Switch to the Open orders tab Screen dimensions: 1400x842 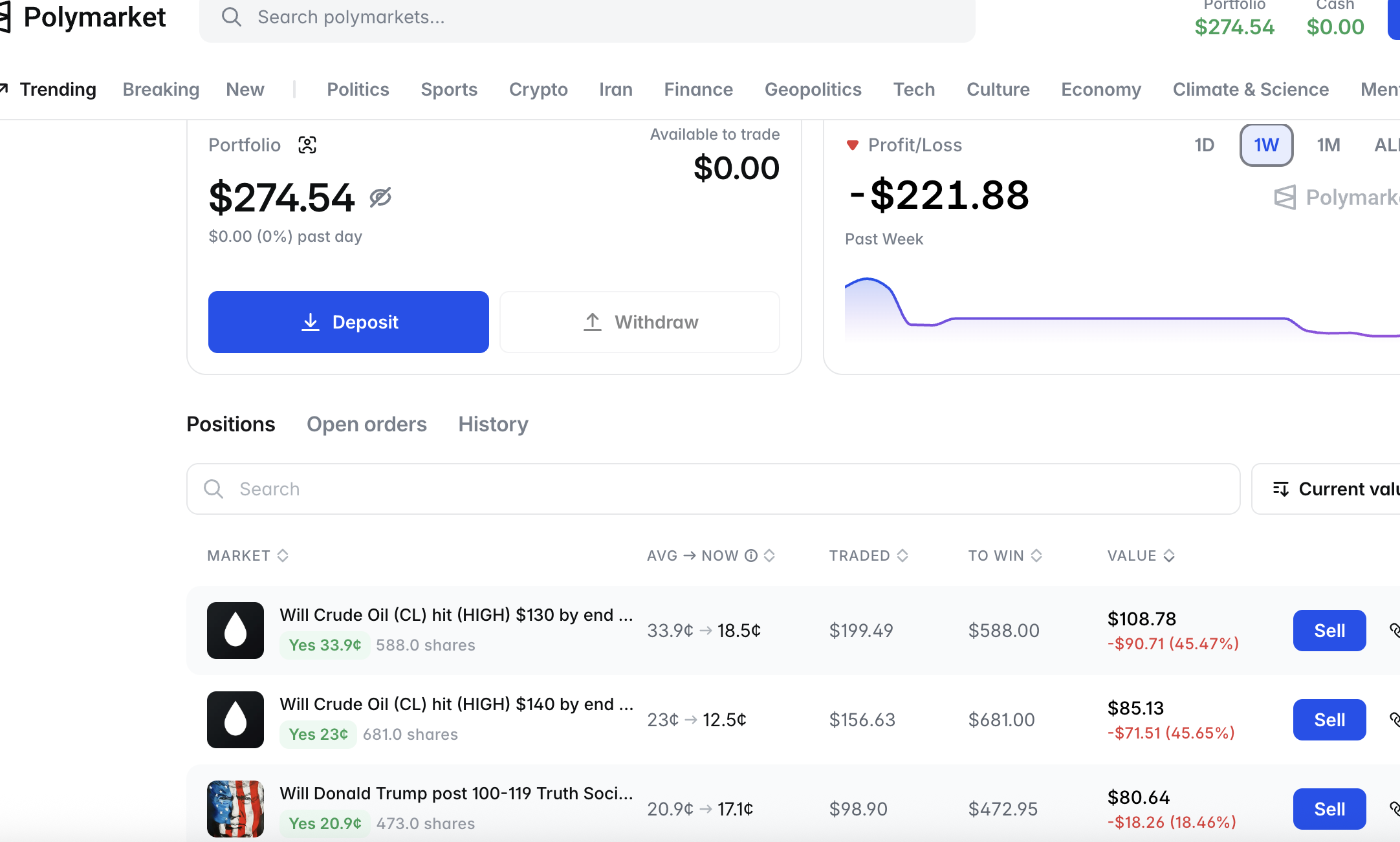point(366,424)
